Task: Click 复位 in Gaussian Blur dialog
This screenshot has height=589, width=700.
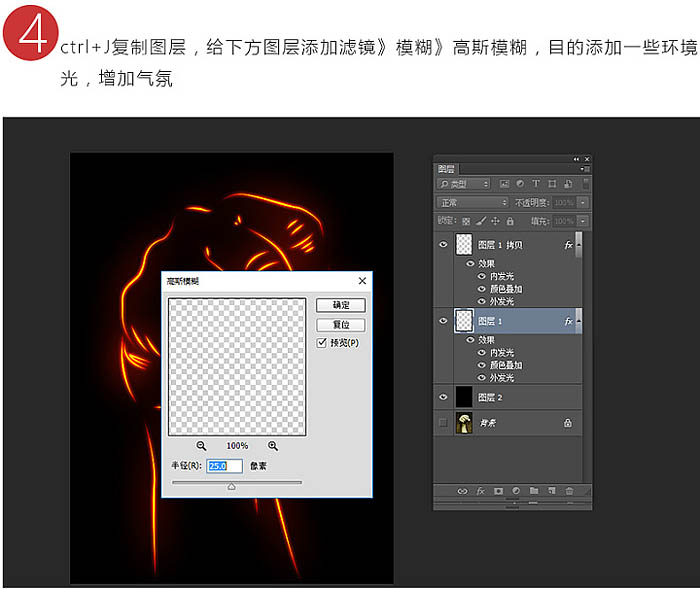Action: (x=341, y=325)
